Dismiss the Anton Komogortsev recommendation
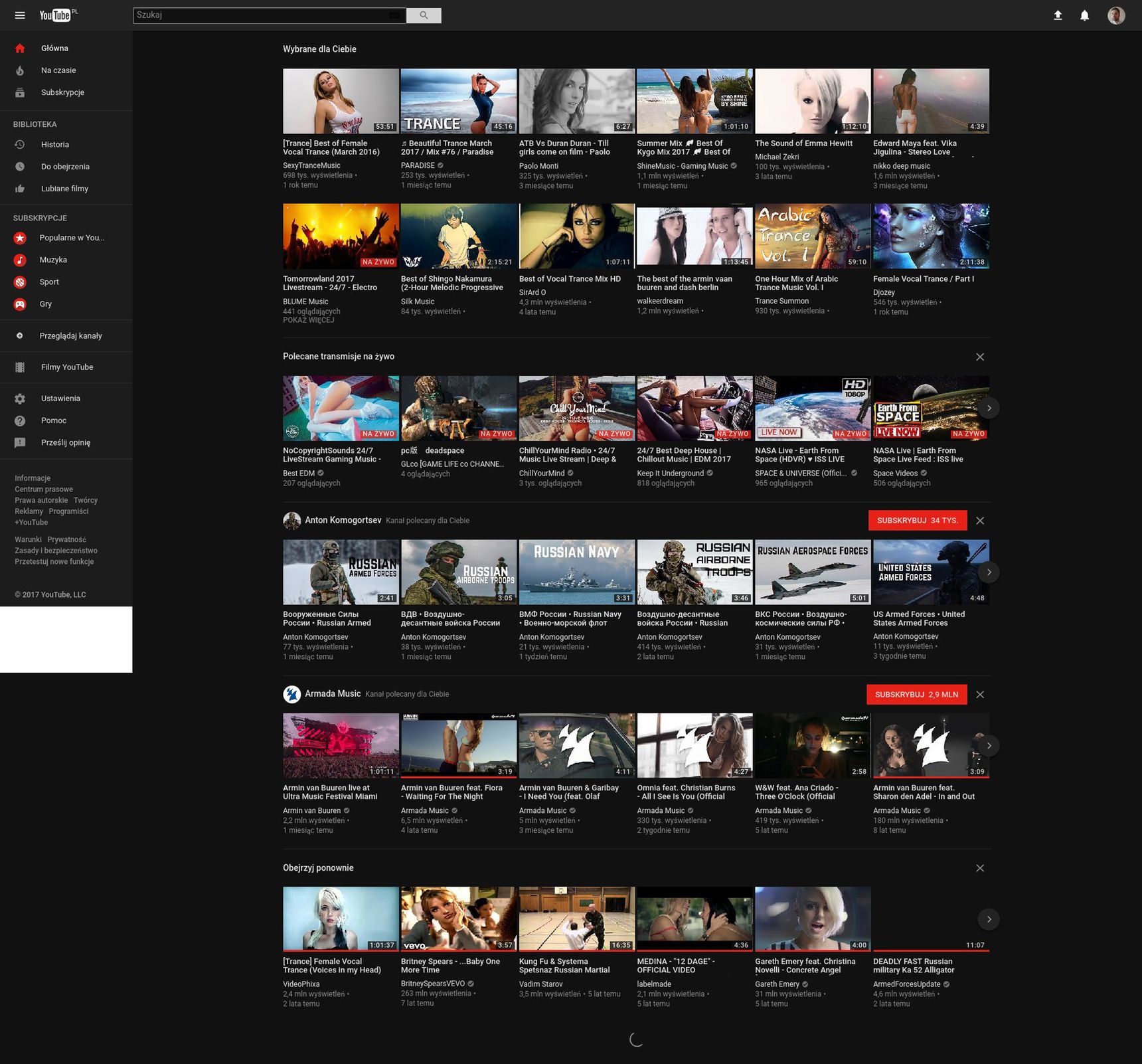This screenshot has width=1142, height=1064. 980,521
